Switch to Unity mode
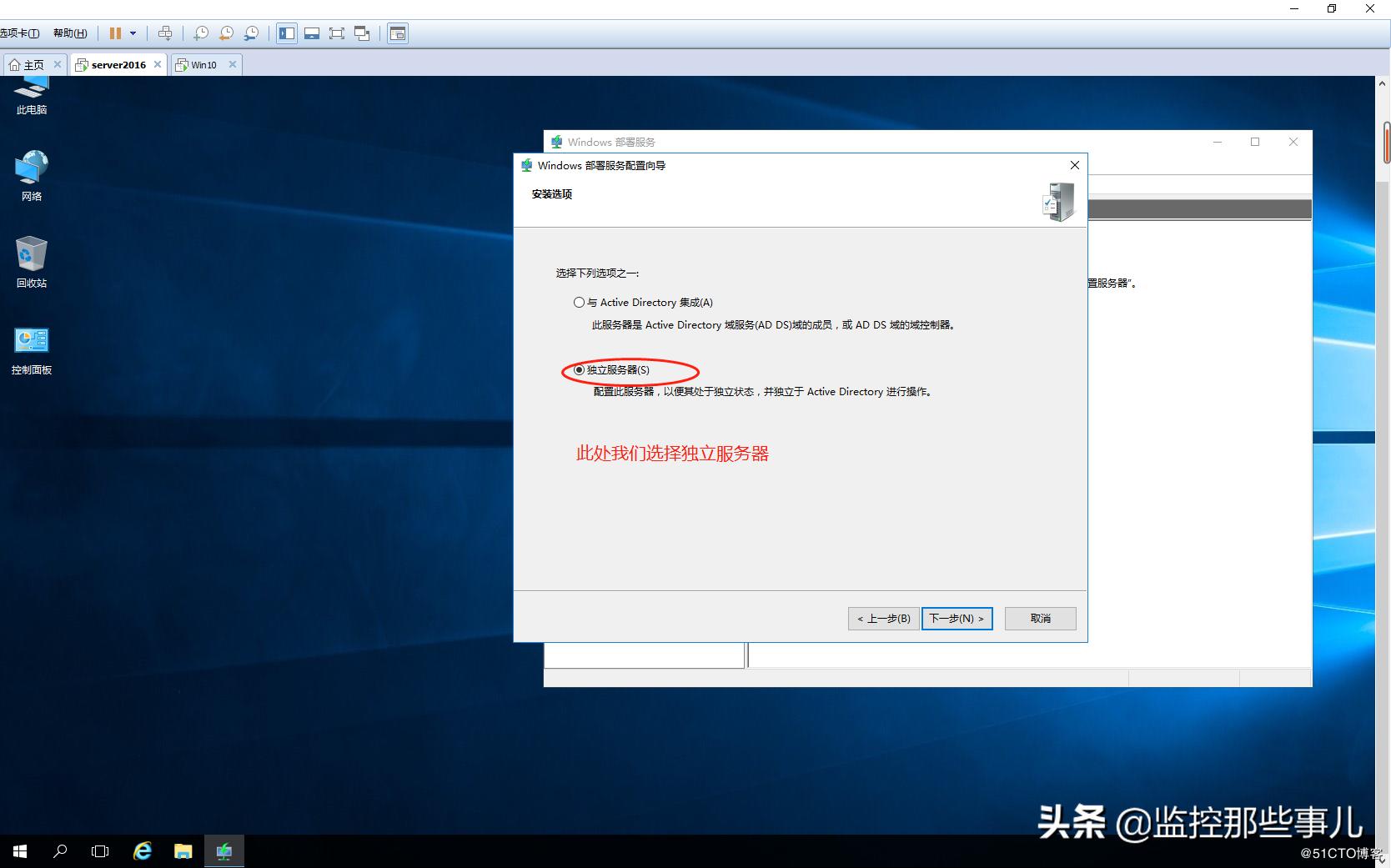The width and height of the screenshot is (1391, 868). click(362, 33)
